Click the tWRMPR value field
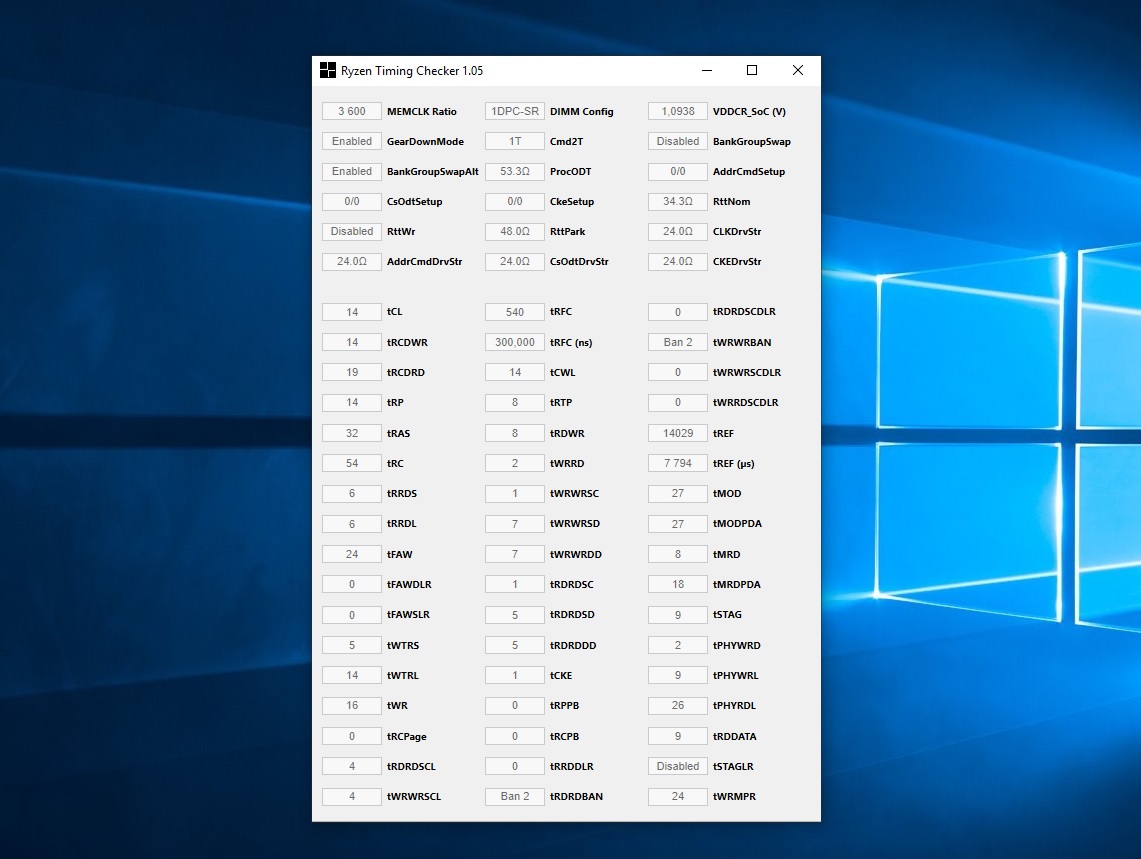Screen dimensions: 1141x859 (678, 796)
